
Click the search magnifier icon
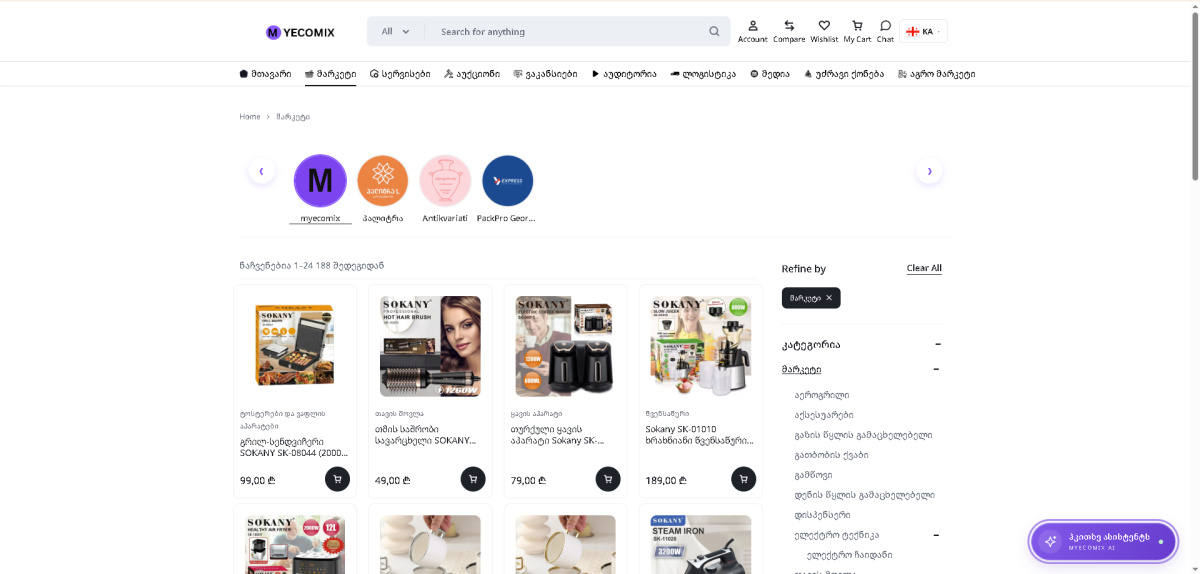(714, 31)
